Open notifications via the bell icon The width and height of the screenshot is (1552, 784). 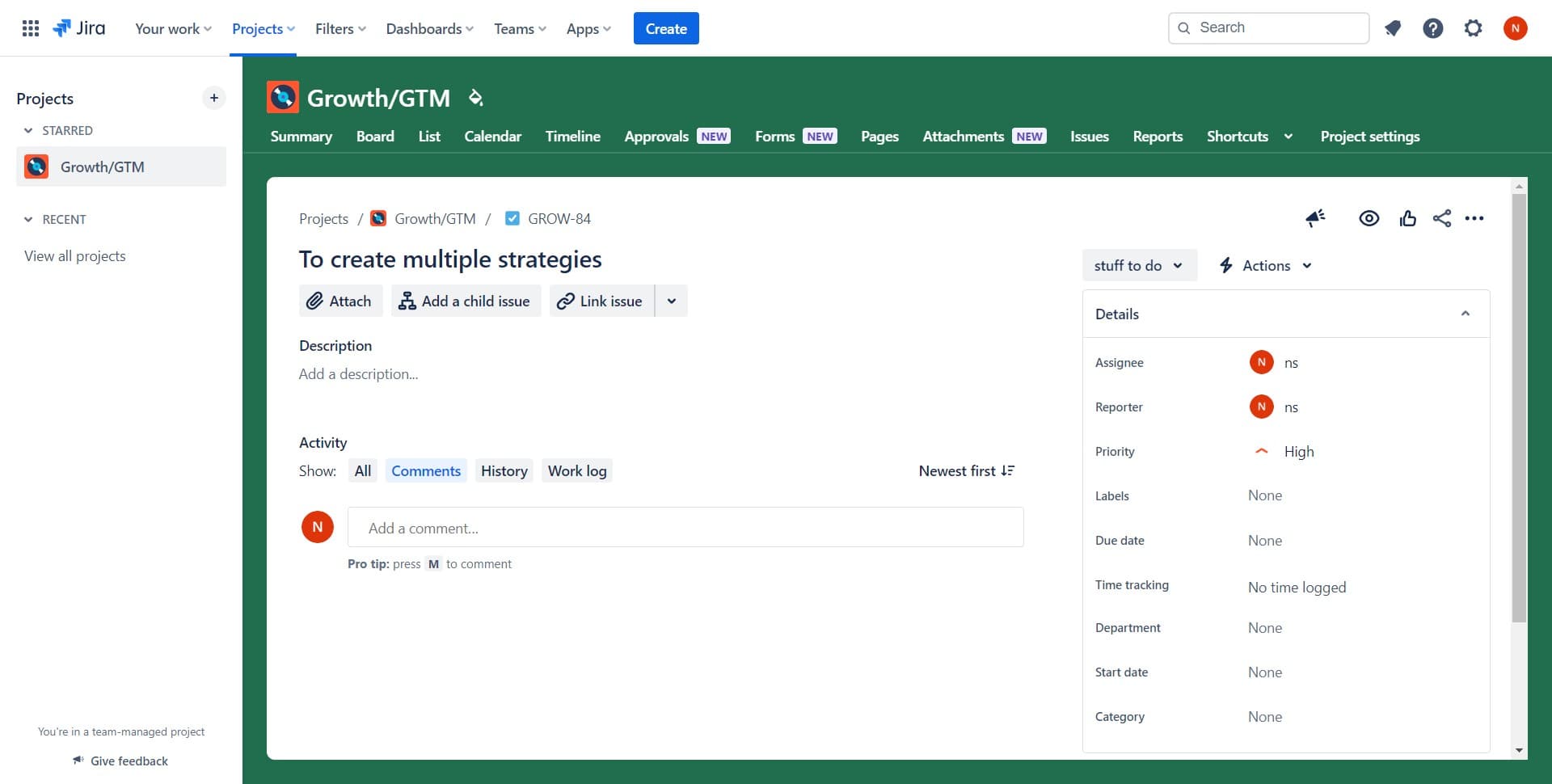(x=1393, y=27)
